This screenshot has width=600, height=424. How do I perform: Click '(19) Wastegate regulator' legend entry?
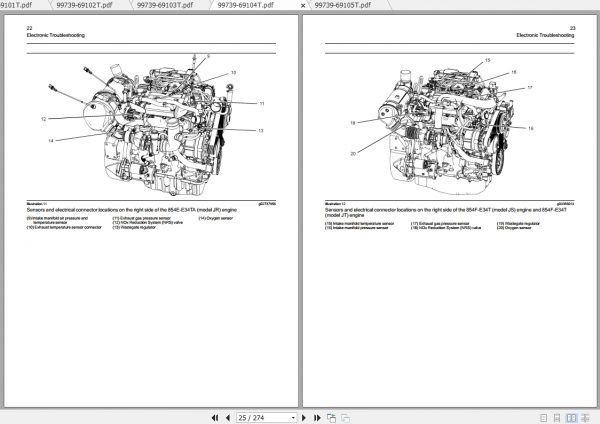click(518, 223)
